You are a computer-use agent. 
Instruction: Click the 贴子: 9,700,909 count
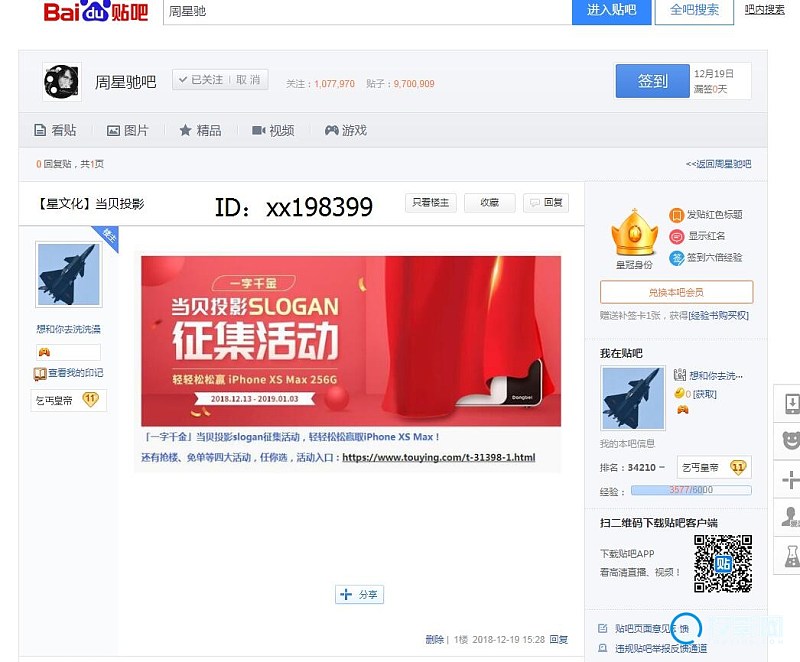coord(400,84)
